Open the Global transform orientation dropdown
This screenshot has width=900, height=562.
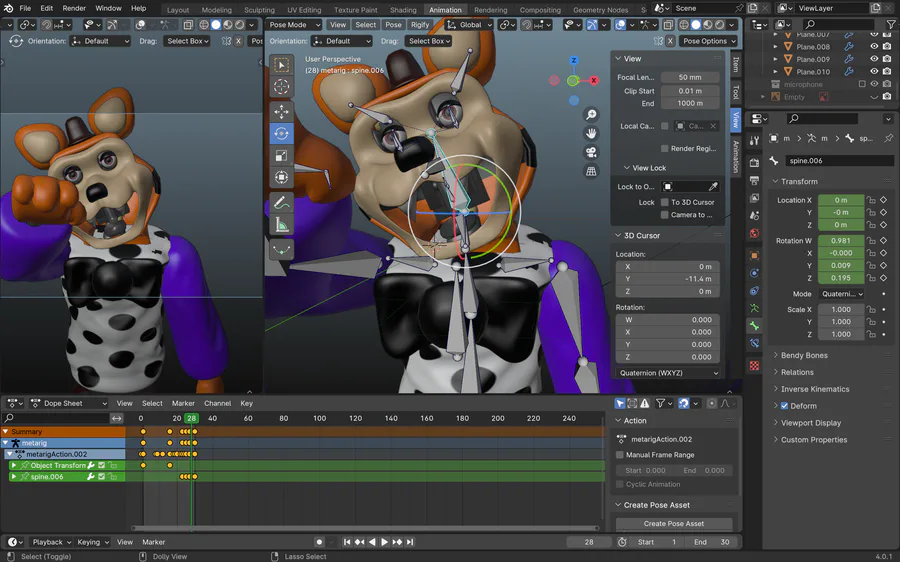(x=470, y=25)
